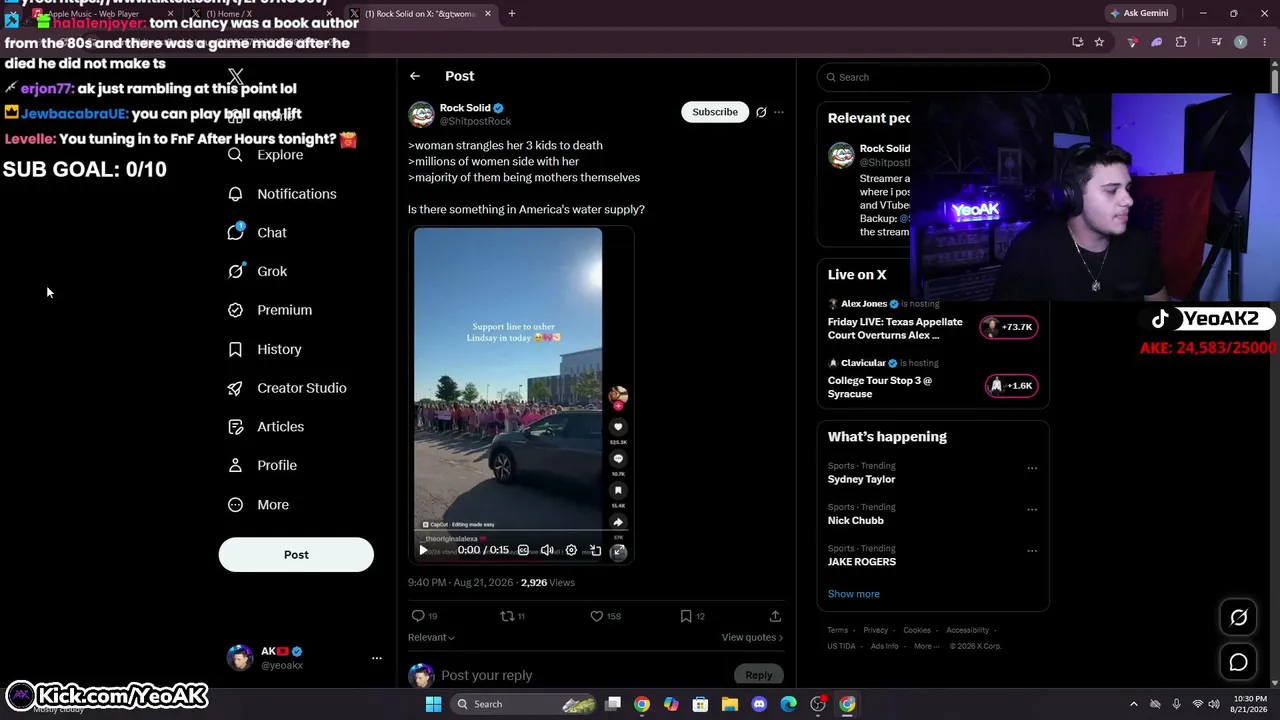Image resolution: width=1280 pixels, height=720 pixels.
Task: Open the floating Grok button
Action: pos(1238,618)
